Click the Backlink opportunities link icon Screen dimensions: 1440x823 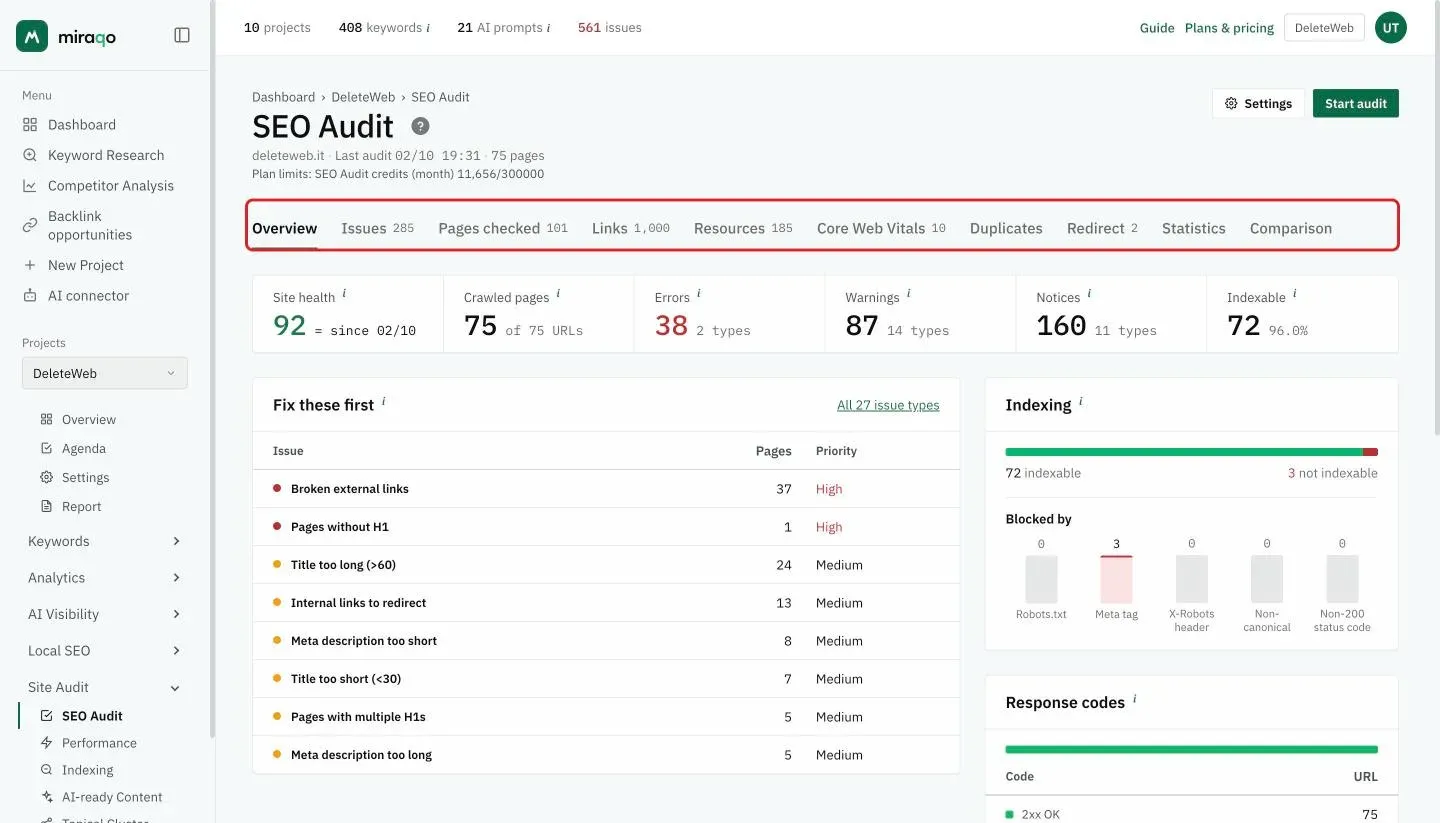click(x=30, y=225)
